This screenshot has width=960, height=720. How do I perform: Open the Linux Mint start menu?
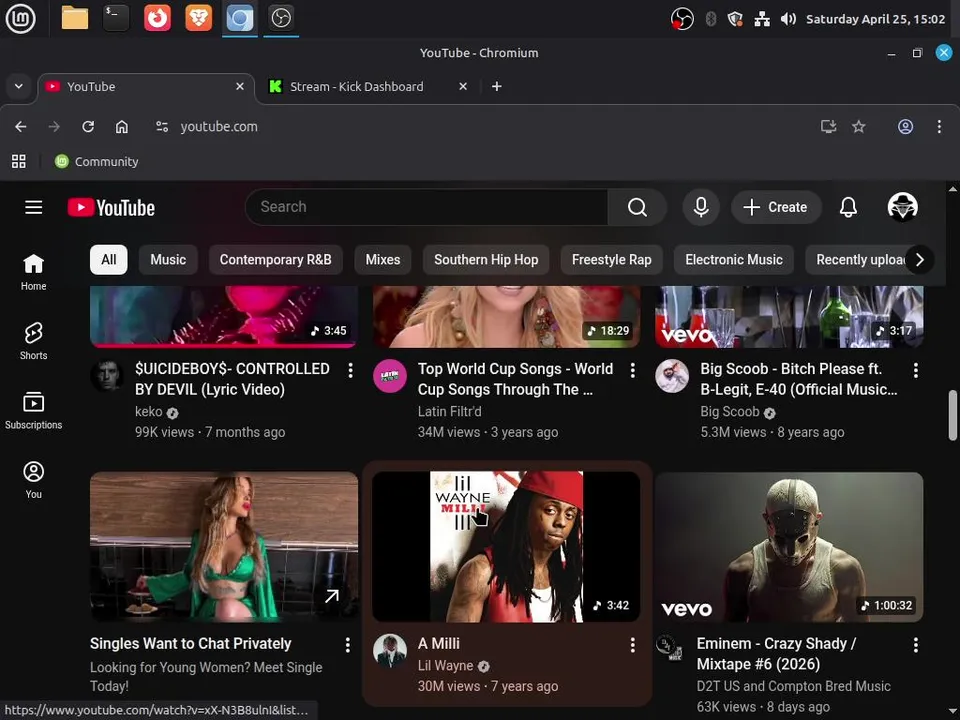pos(20,18)
